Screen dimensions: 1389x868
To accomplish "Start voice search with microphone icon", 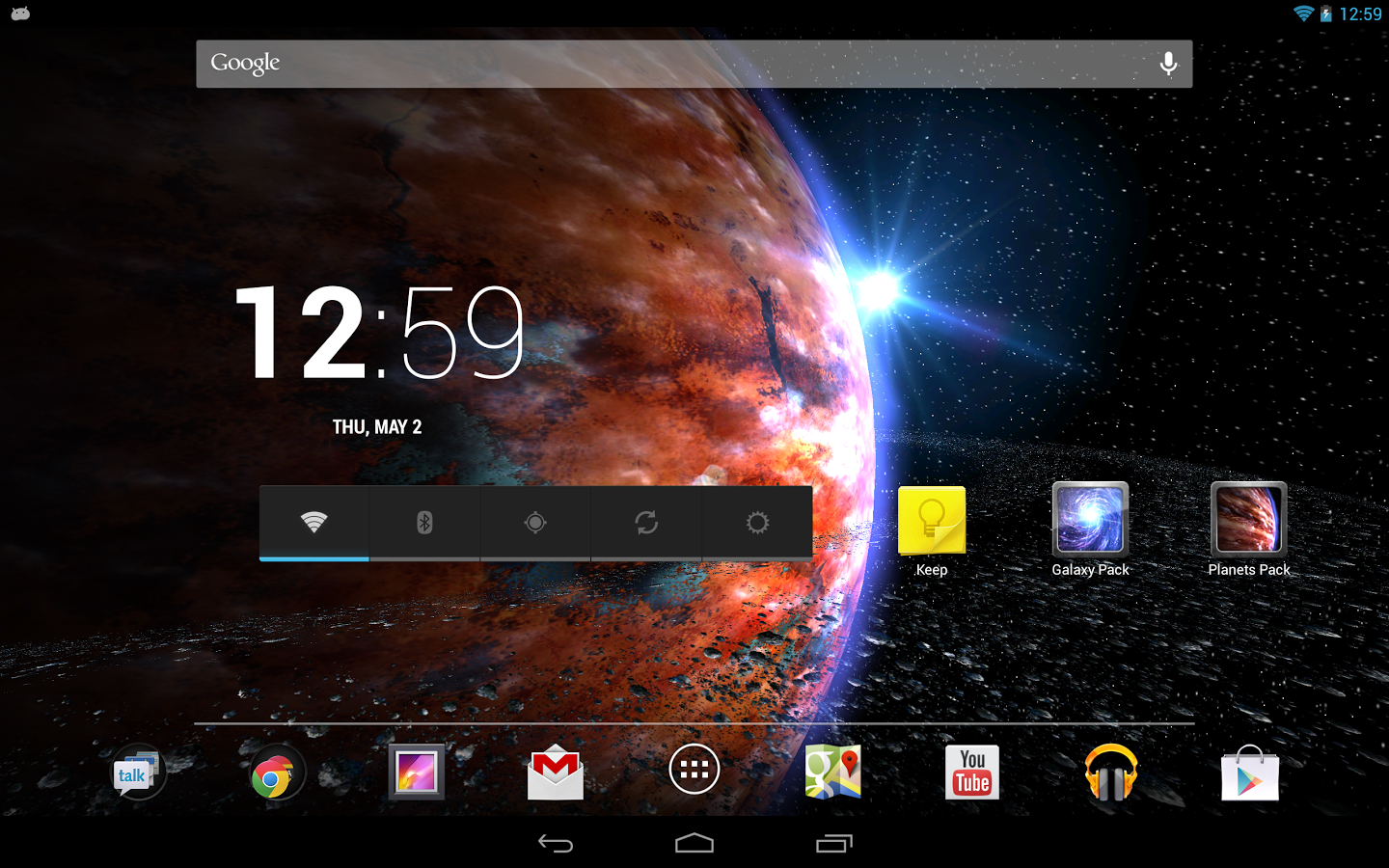I will [1168, 64].
